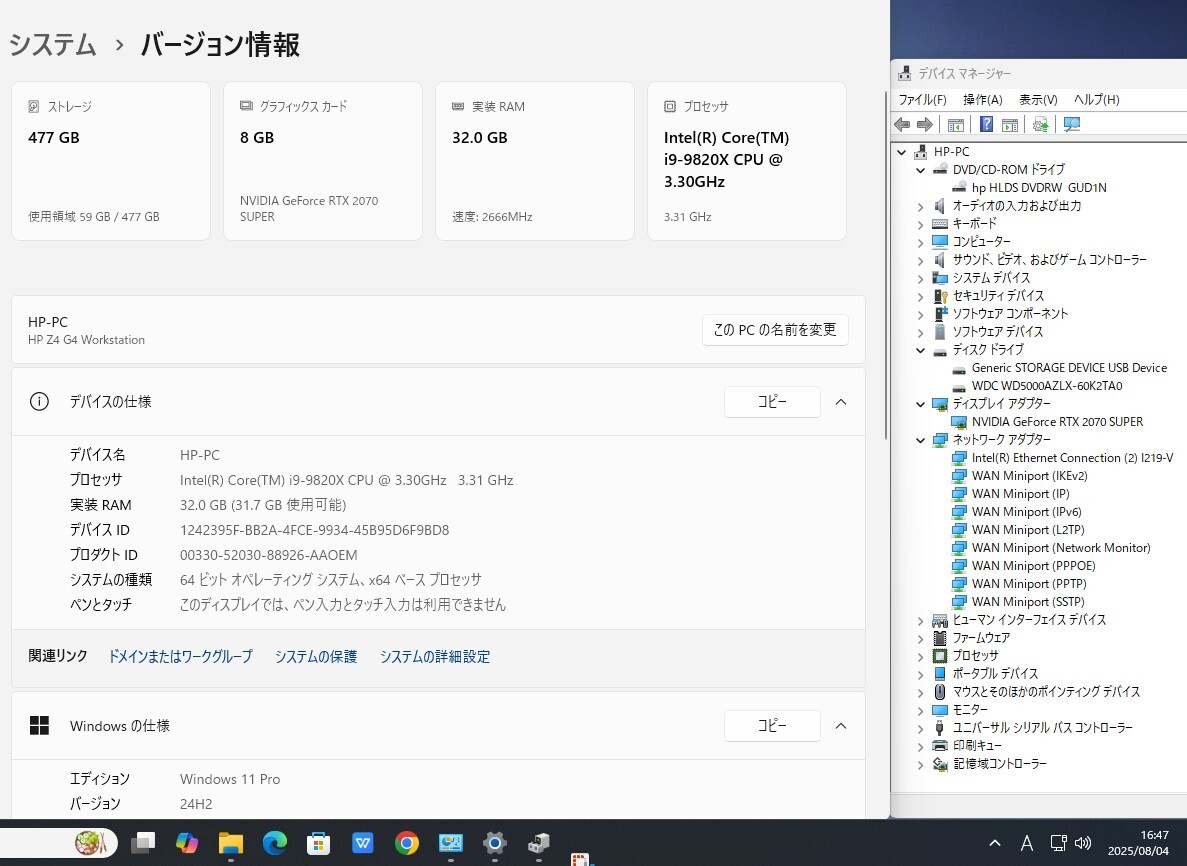The width and height of the screenshot is (1187, 866).
Task: Select the WAN Miniport (IPv6) adapter
Action: (x=1027, y=512)
